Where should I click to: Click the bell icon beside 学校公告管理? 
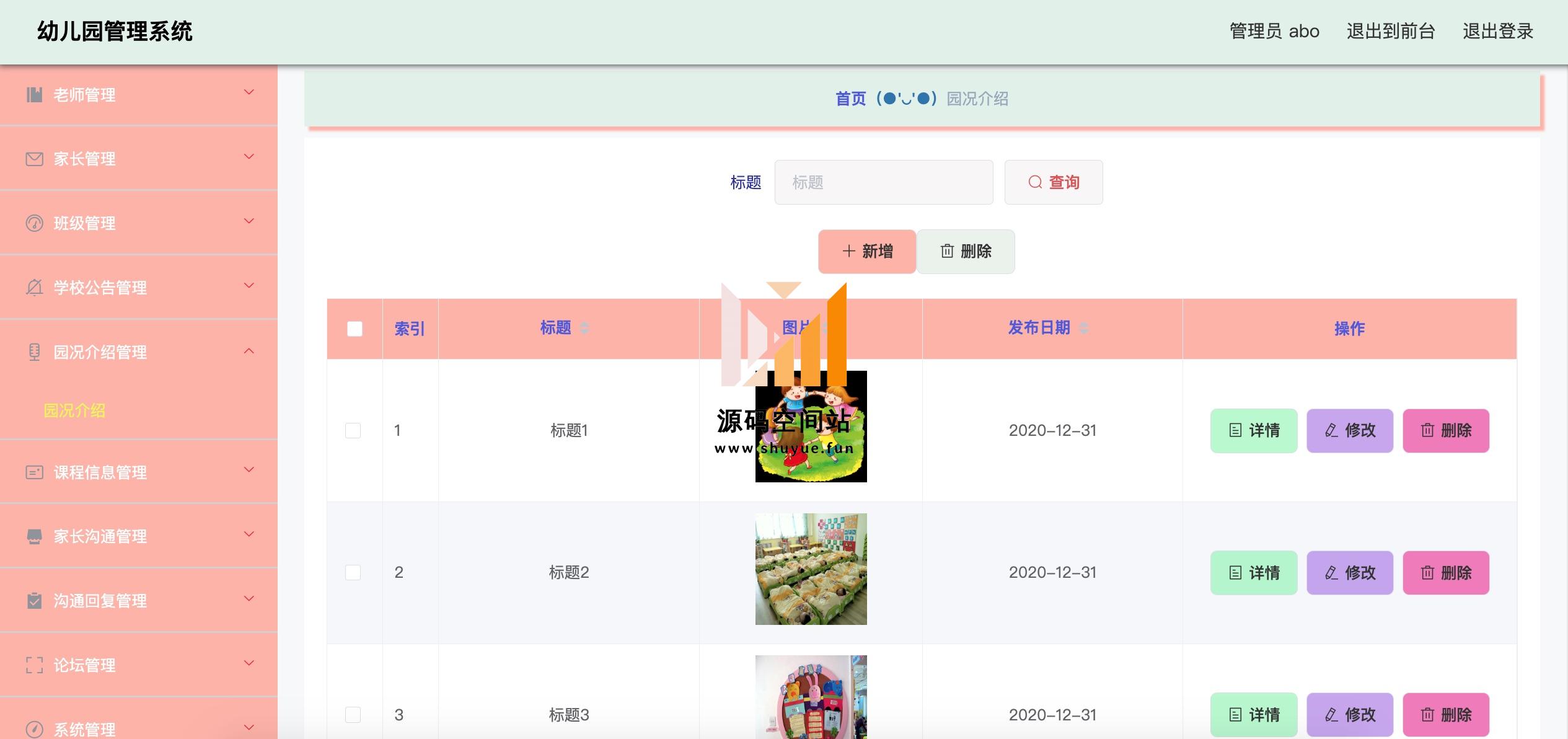coord(35,288)
